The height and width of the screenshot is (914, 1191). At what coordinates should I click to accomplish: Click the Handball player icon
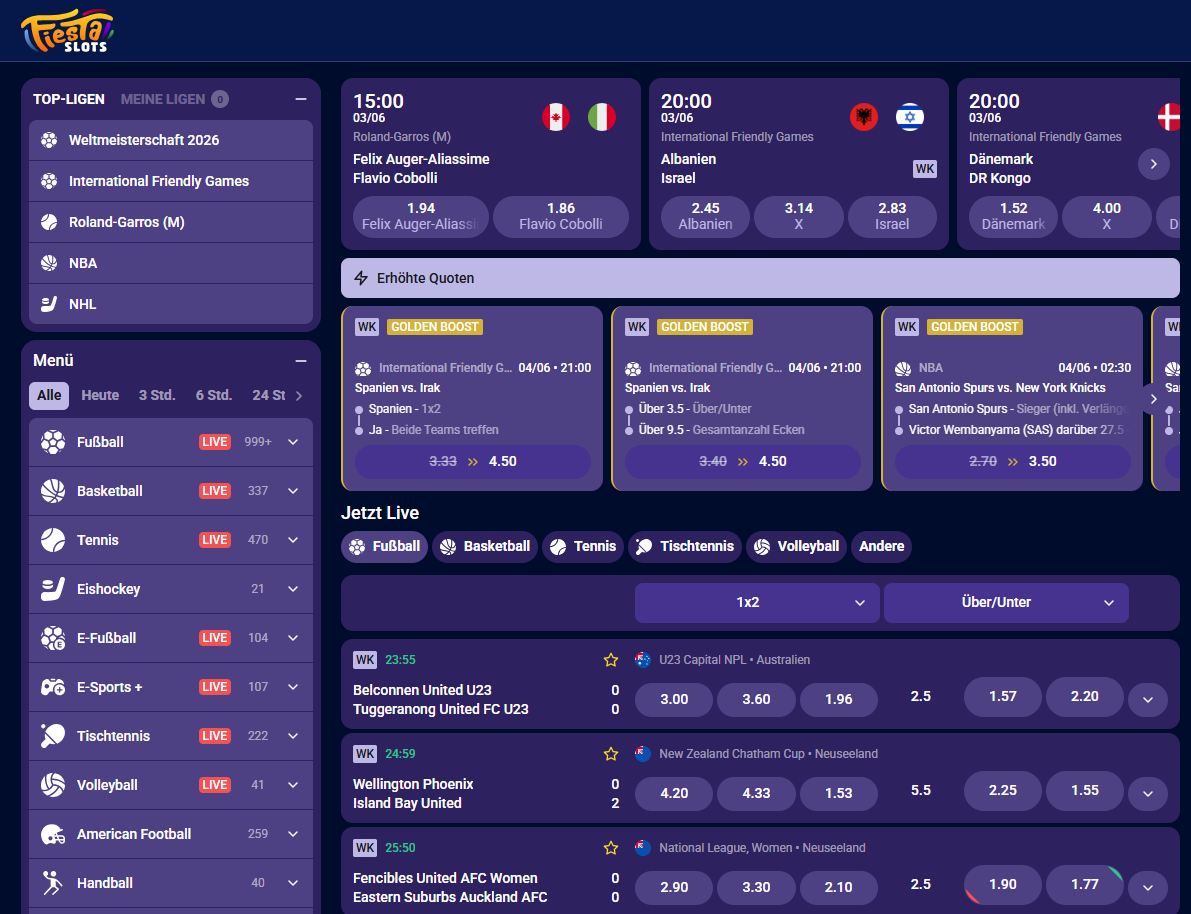52,883
